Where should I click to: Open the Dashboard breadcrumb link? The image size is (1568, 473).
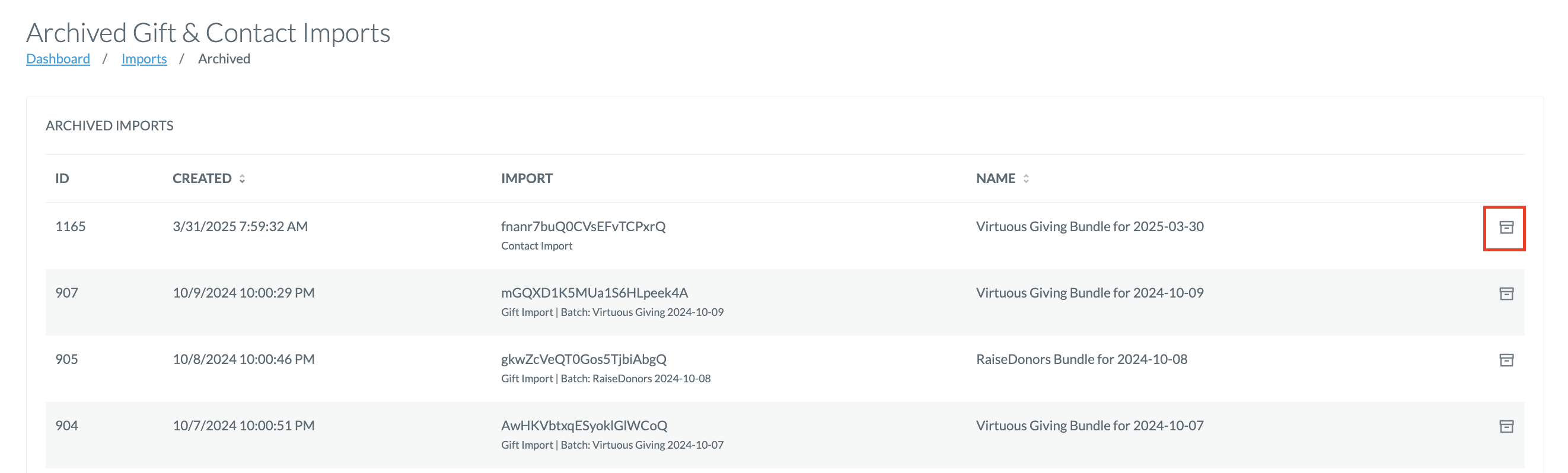click(x=58, y=59)
